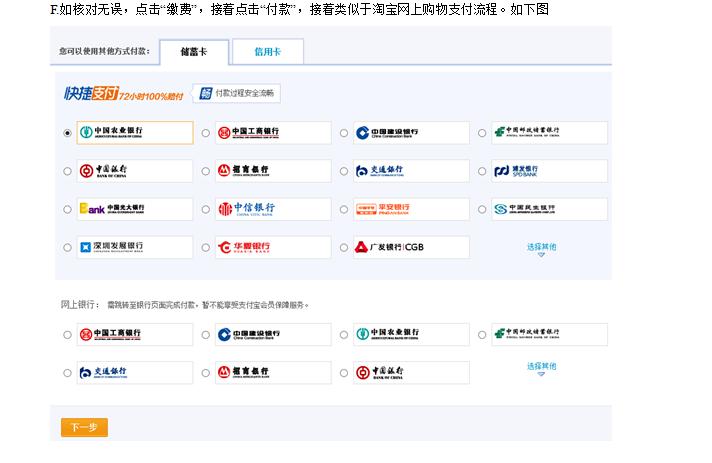Choose the 中信银行 radio button

(206, 209)
